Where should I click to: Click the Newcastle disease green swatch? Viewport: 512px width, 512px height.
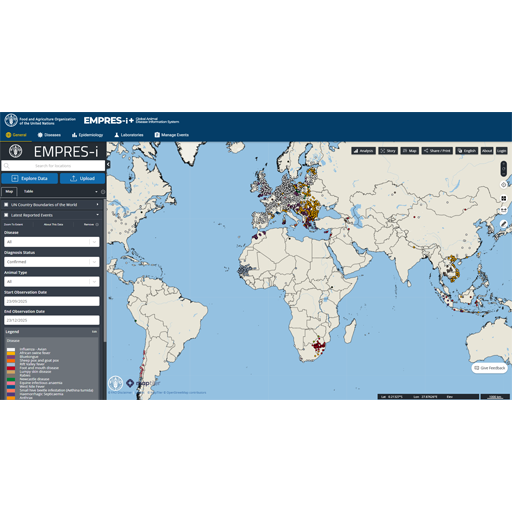[x=11, y=379]
